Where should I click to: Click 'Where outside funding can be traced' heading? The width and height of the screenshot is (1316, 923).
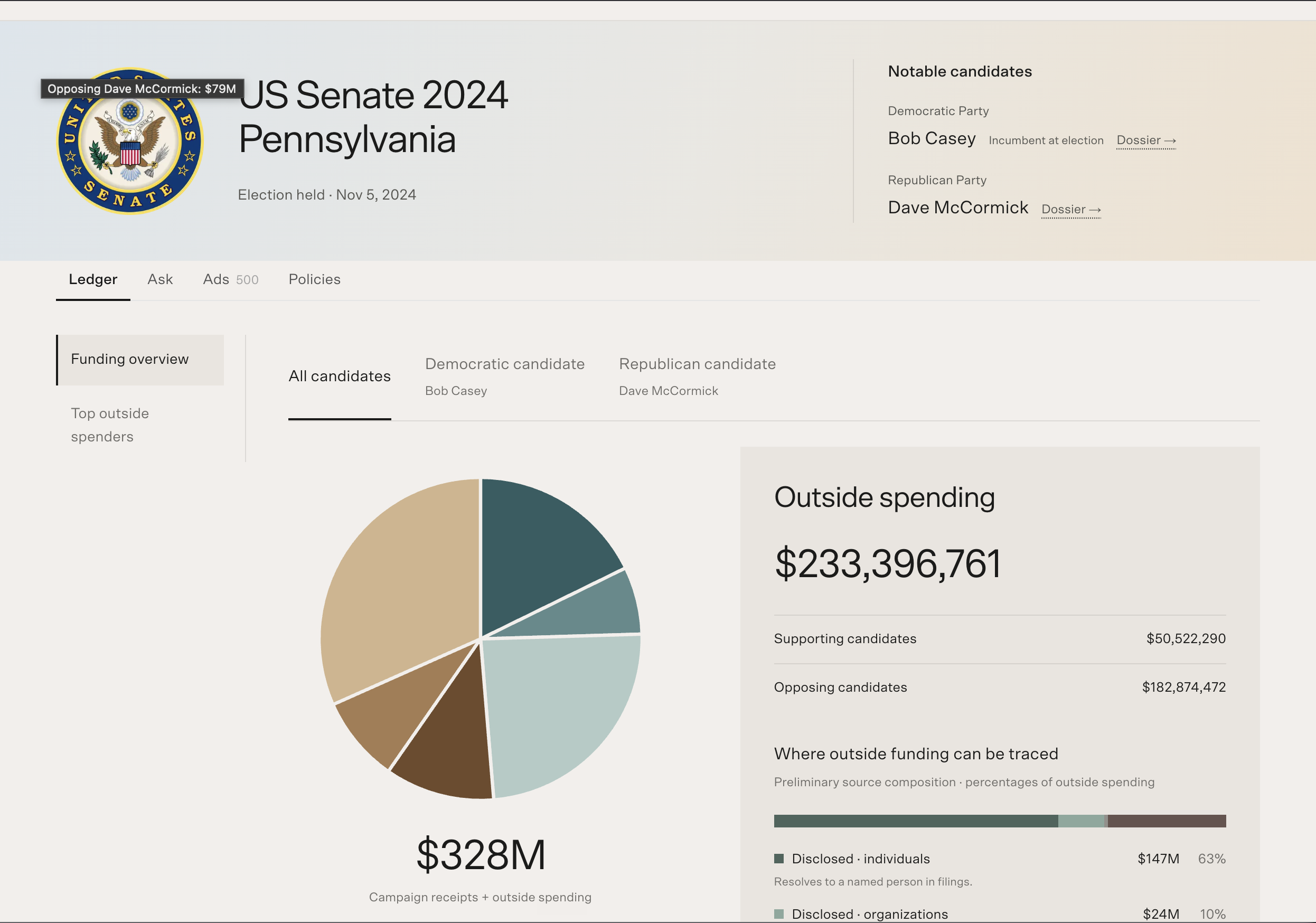916,754
